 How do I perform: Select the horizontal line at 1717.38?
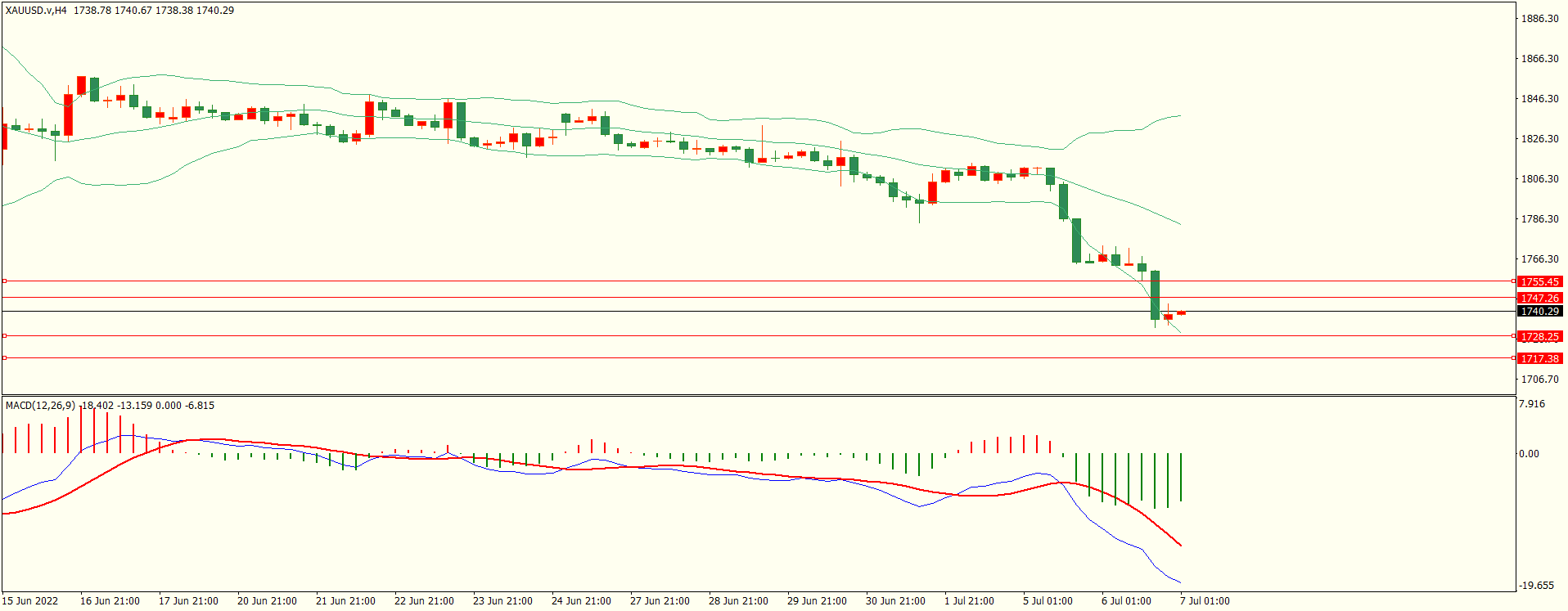pyautogui.click(x=758, y=358)
